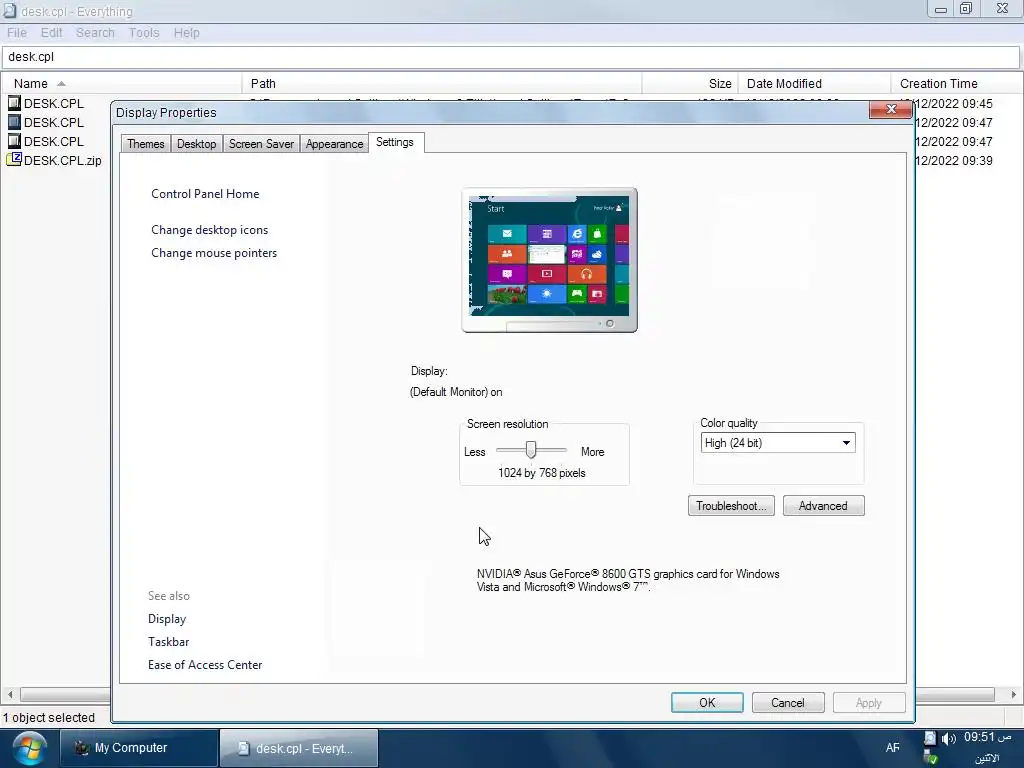
Task: Click the desk.cpl search input field
Action: click(x=511, y=57)
